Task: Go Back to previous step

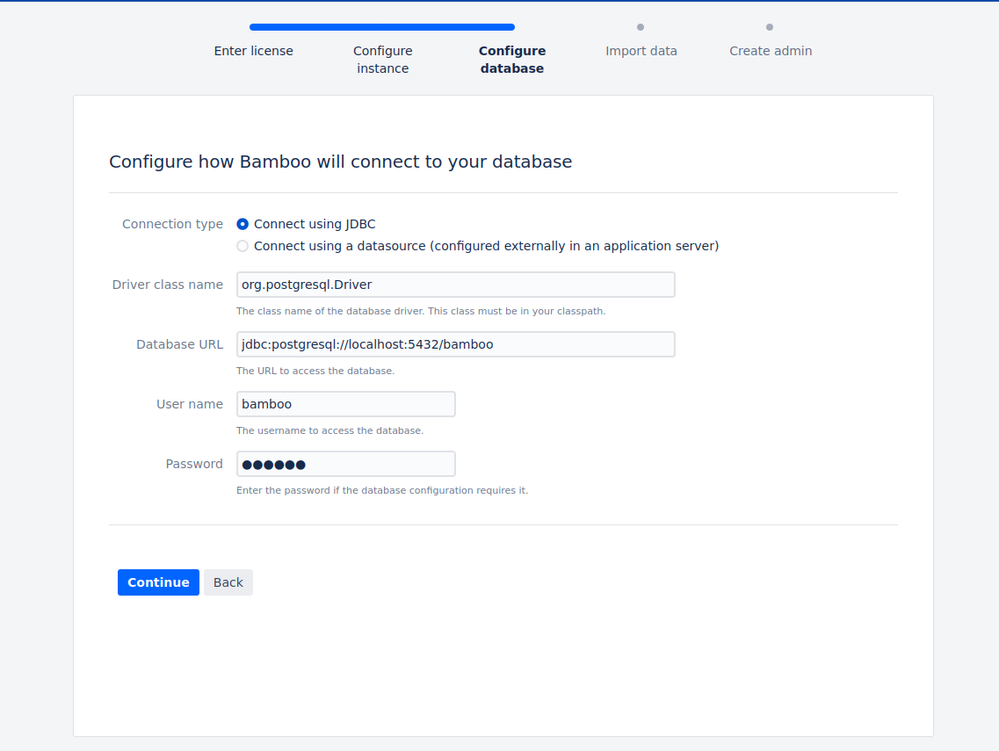Action: point(228,583)
